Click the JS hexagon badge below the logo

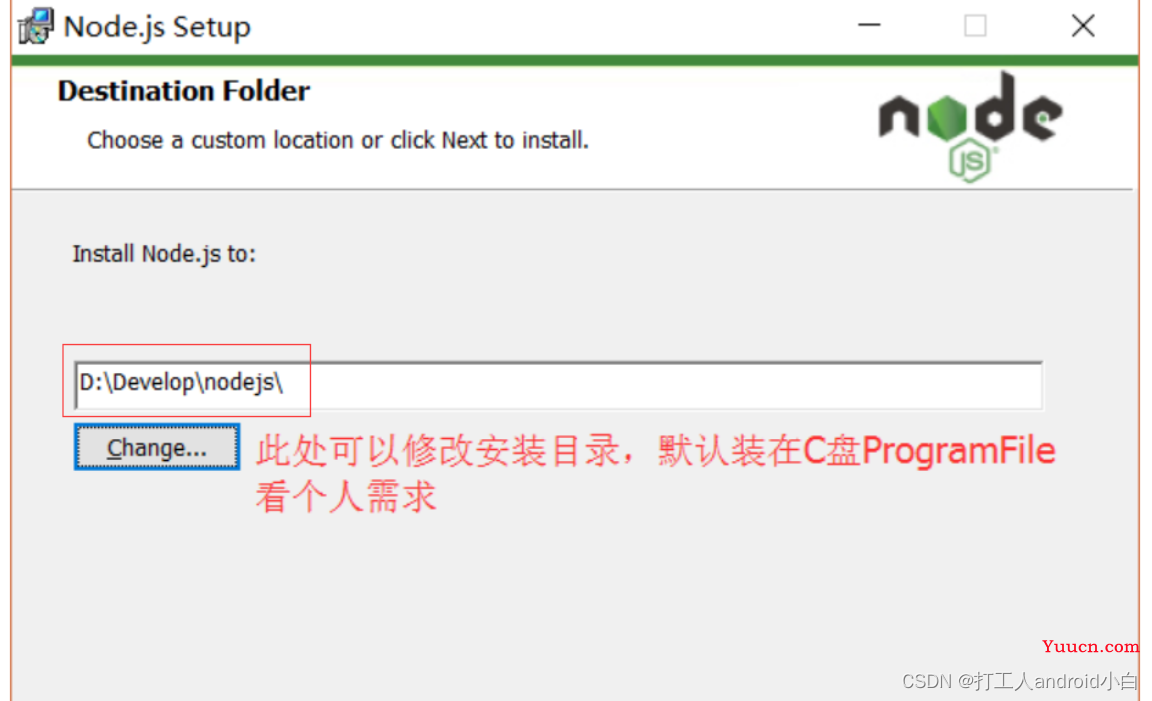click(x=970, y=161)
